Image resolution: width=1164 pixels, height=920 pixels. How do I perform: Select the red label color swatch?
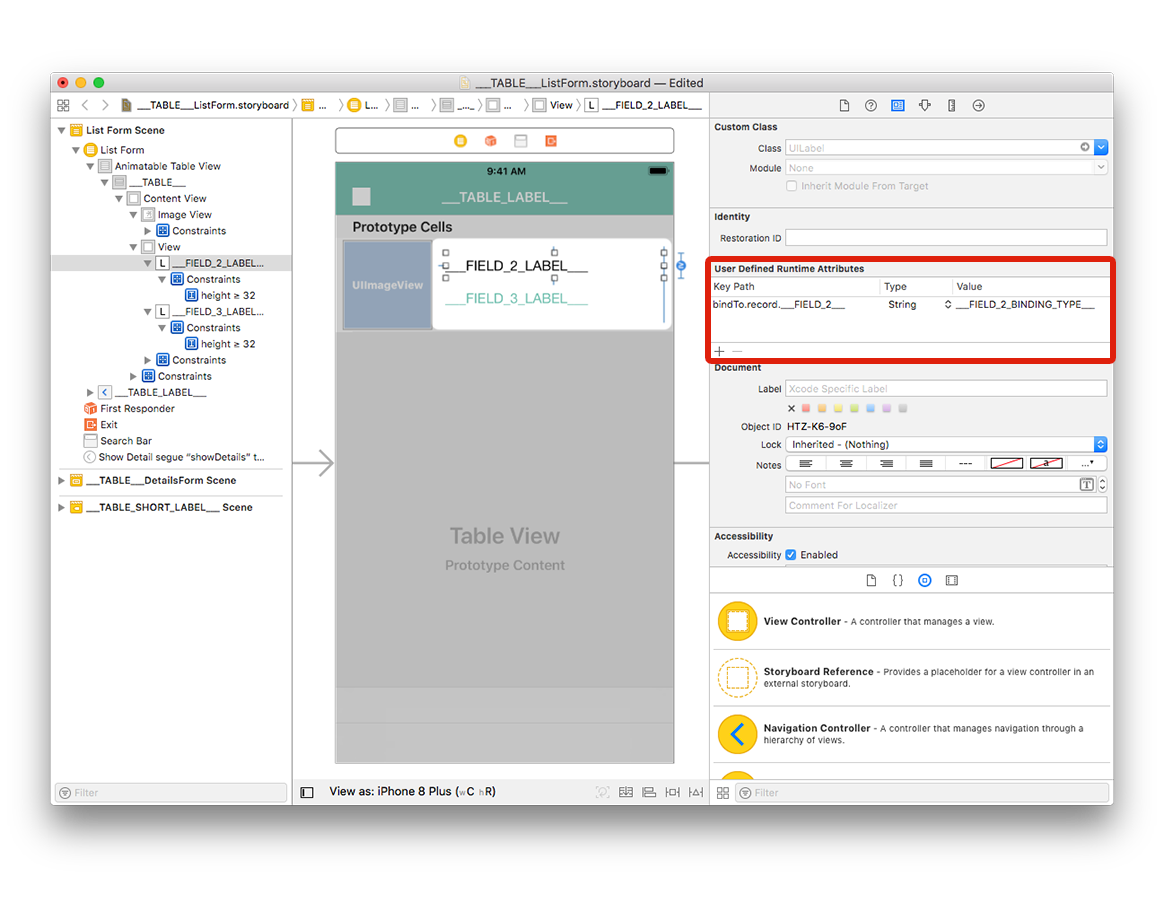pyautogui.click(x=806, y=408)
